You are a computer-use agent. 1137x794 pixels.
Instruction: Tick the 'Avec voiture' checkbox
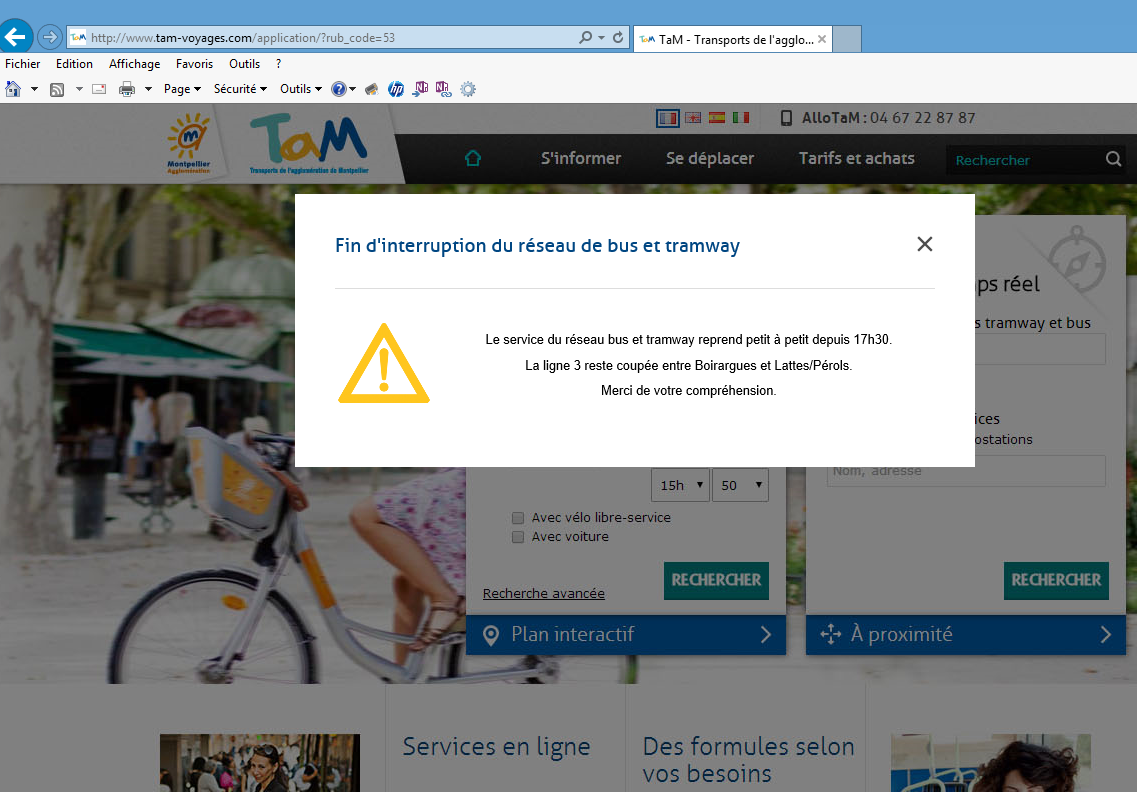pos(518,537)
